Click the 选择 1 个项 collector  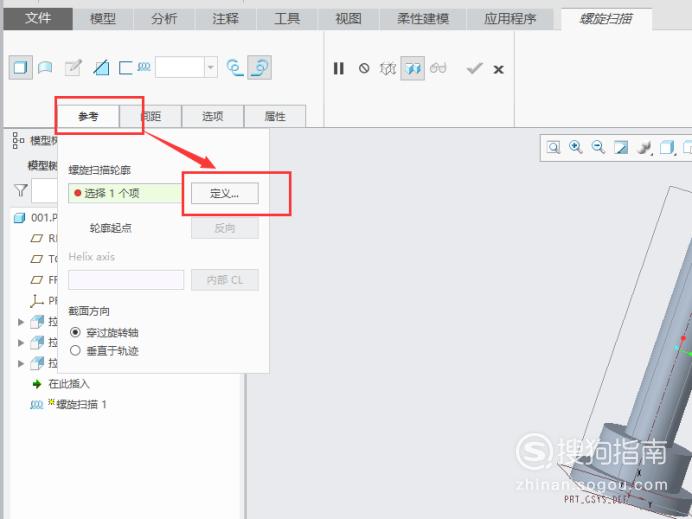coord(125,193)
